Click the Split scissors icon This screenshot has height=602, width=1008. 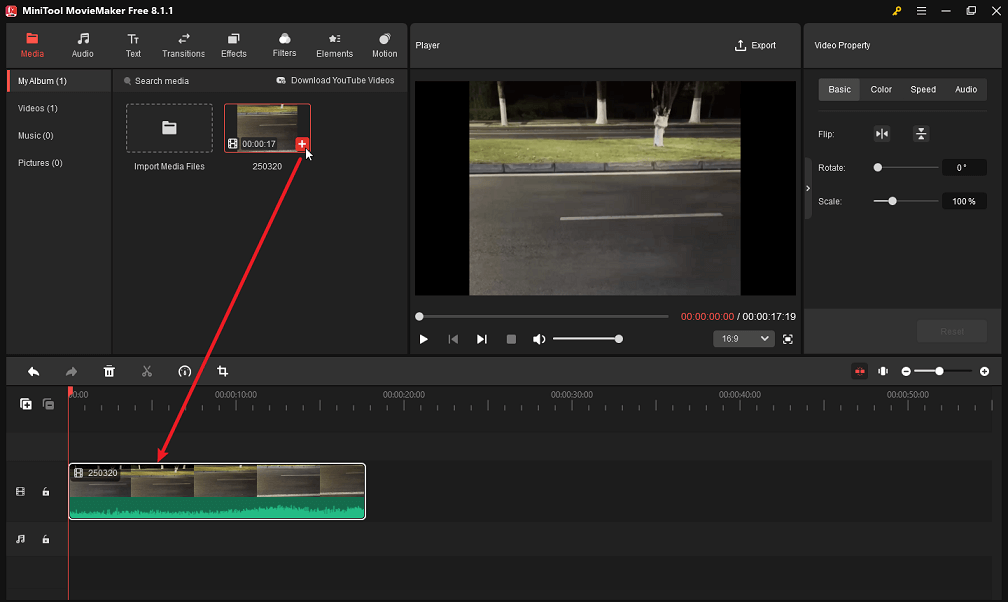tap(147, 371)
